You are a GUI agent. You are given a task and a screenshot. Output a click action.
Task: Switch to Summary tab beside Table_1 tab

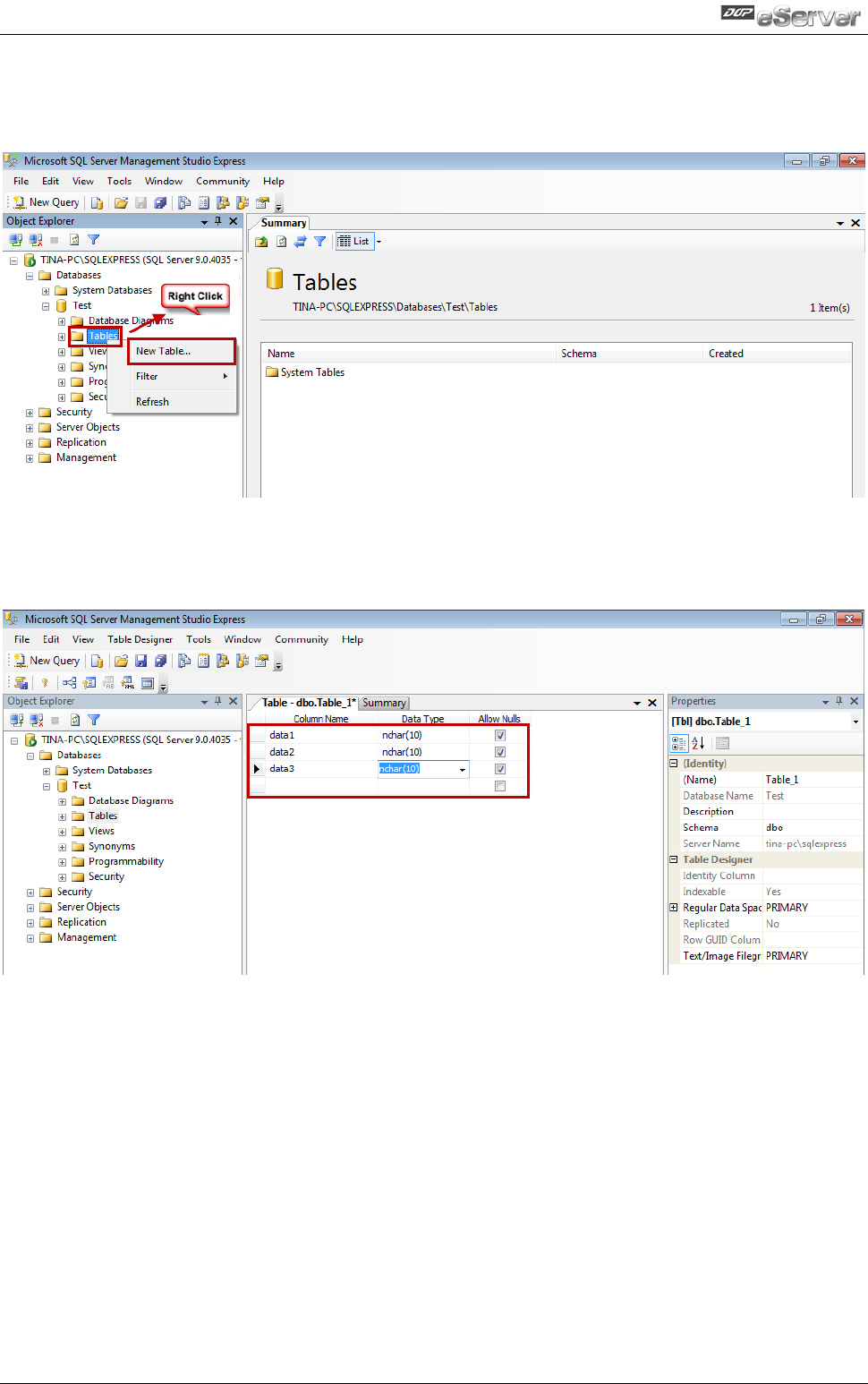pos(384,703)
